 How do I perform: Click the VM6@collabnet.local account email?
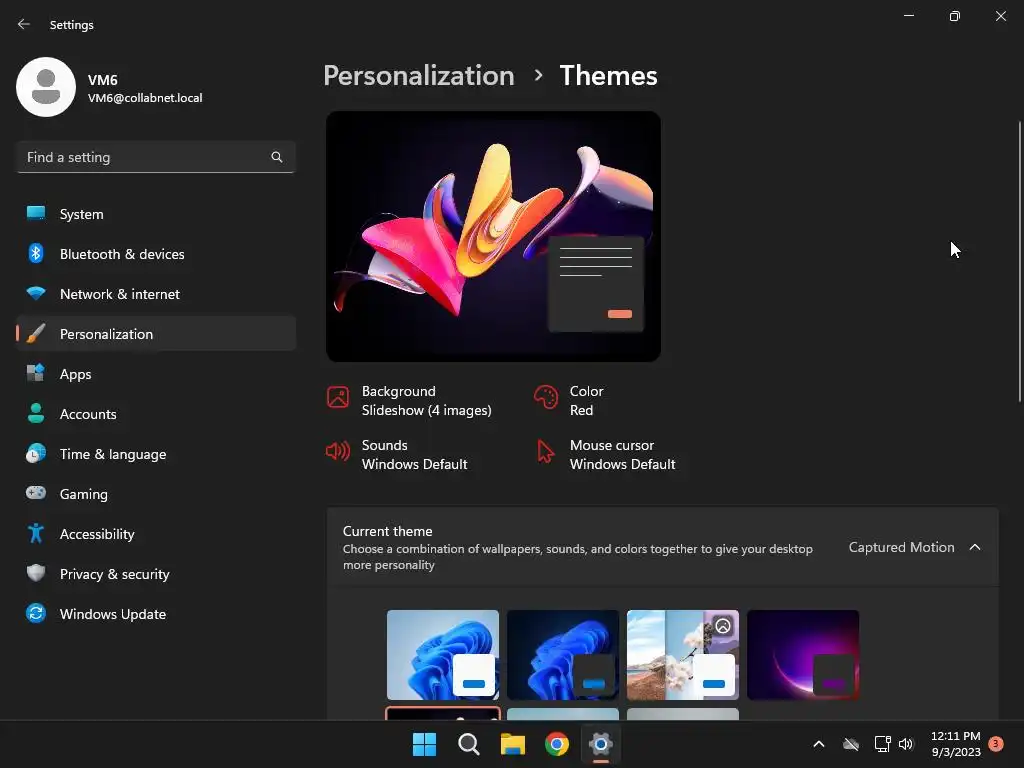pyautogui.click(x=145, y=98)
